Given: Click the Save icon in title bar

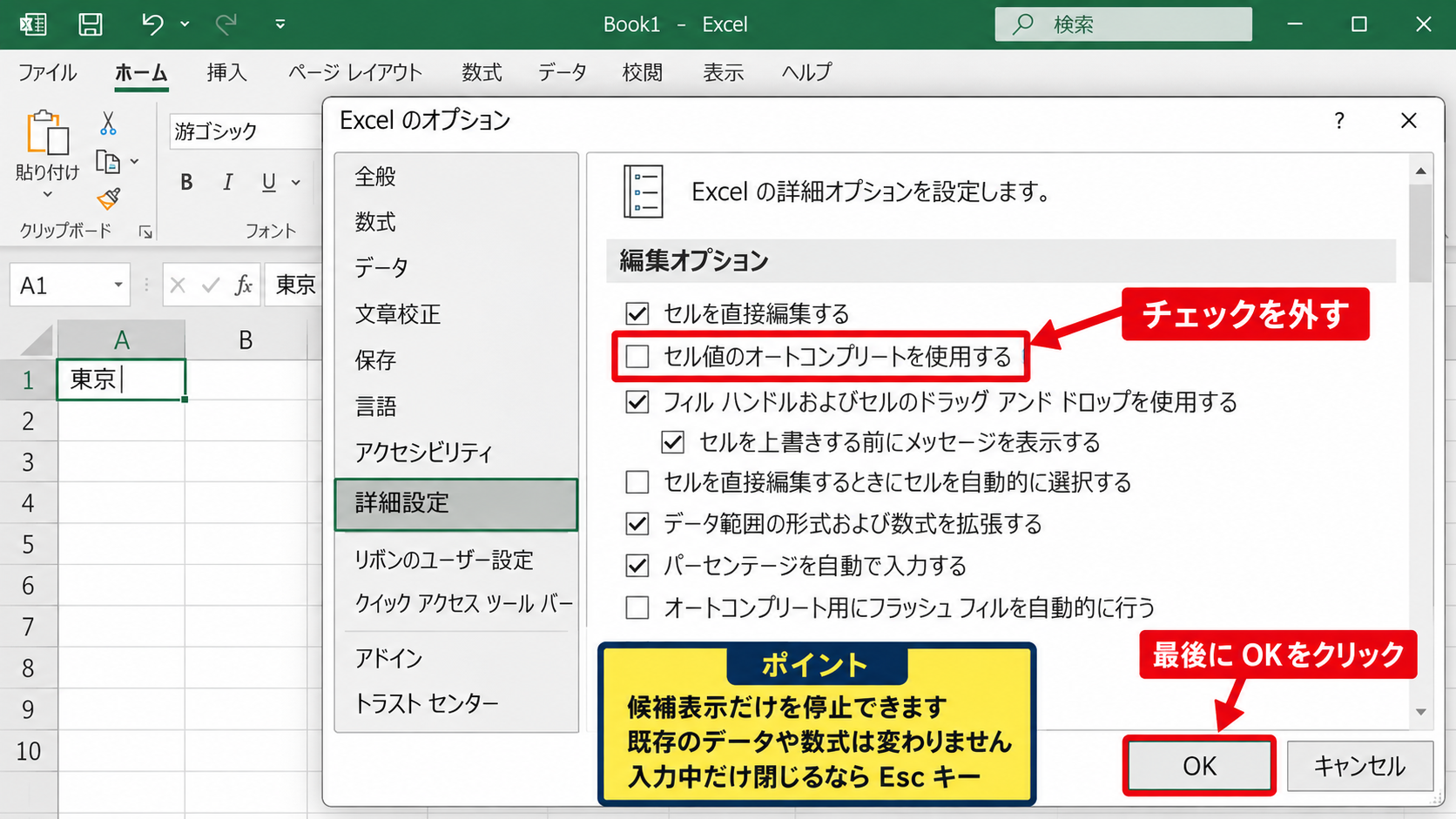Looking at the screenshot, I should (91, 24).
